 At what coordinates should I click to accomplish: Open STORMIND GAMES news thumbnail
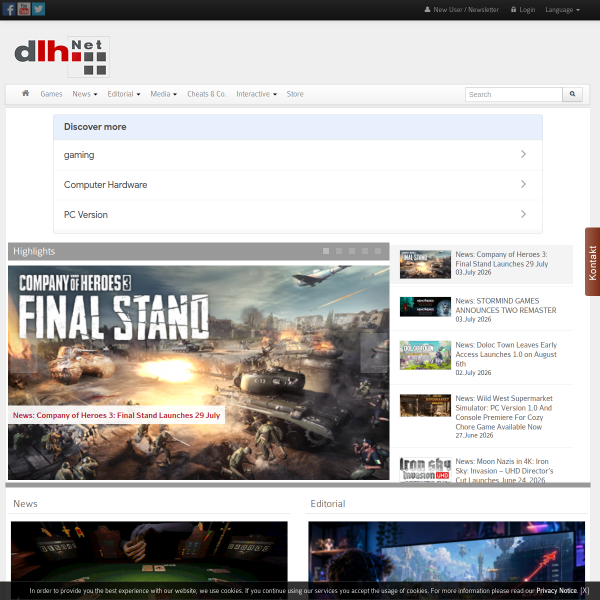pyautogui.click(x=425, y=307)
